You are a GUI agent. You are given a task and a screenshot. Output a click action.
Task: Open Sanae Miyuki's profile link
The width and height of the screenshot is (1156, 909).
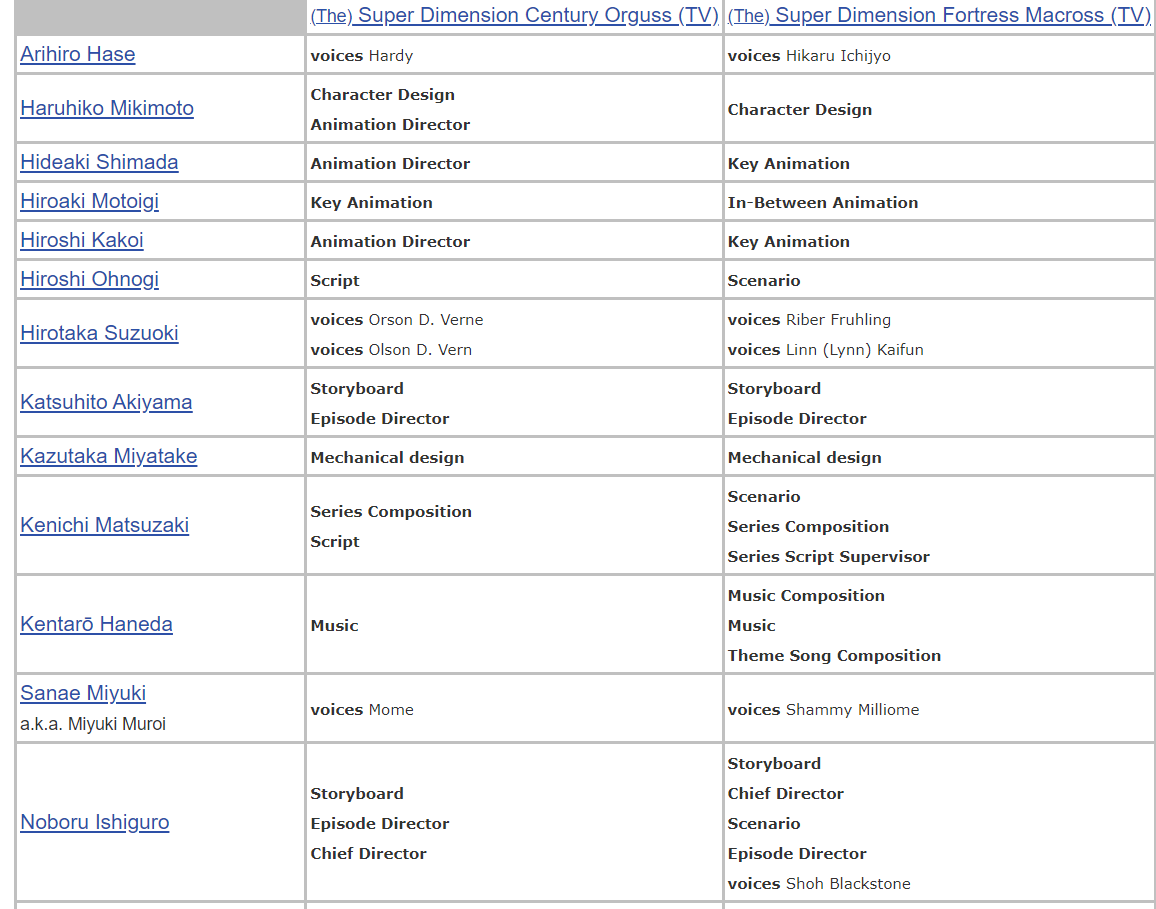click(83, 694)
